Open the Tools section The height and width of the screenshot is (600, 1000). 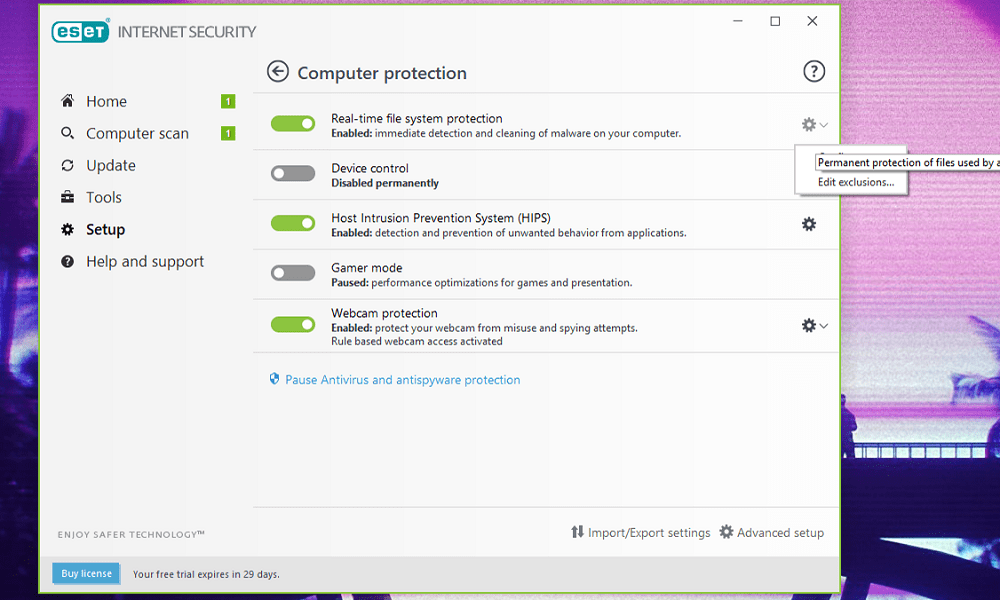104,197
